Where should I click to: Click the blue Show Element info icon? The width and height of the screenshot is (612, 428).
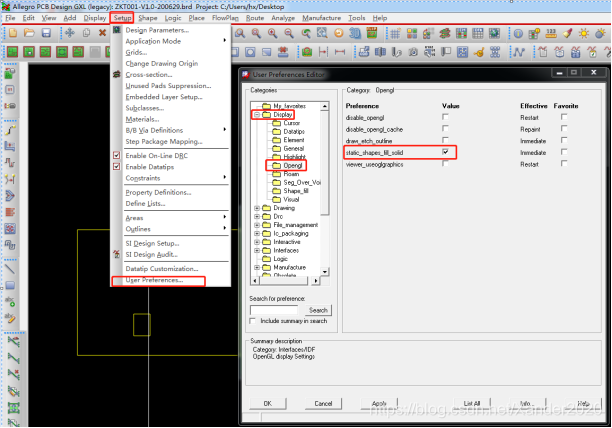(x=518, y=34)
